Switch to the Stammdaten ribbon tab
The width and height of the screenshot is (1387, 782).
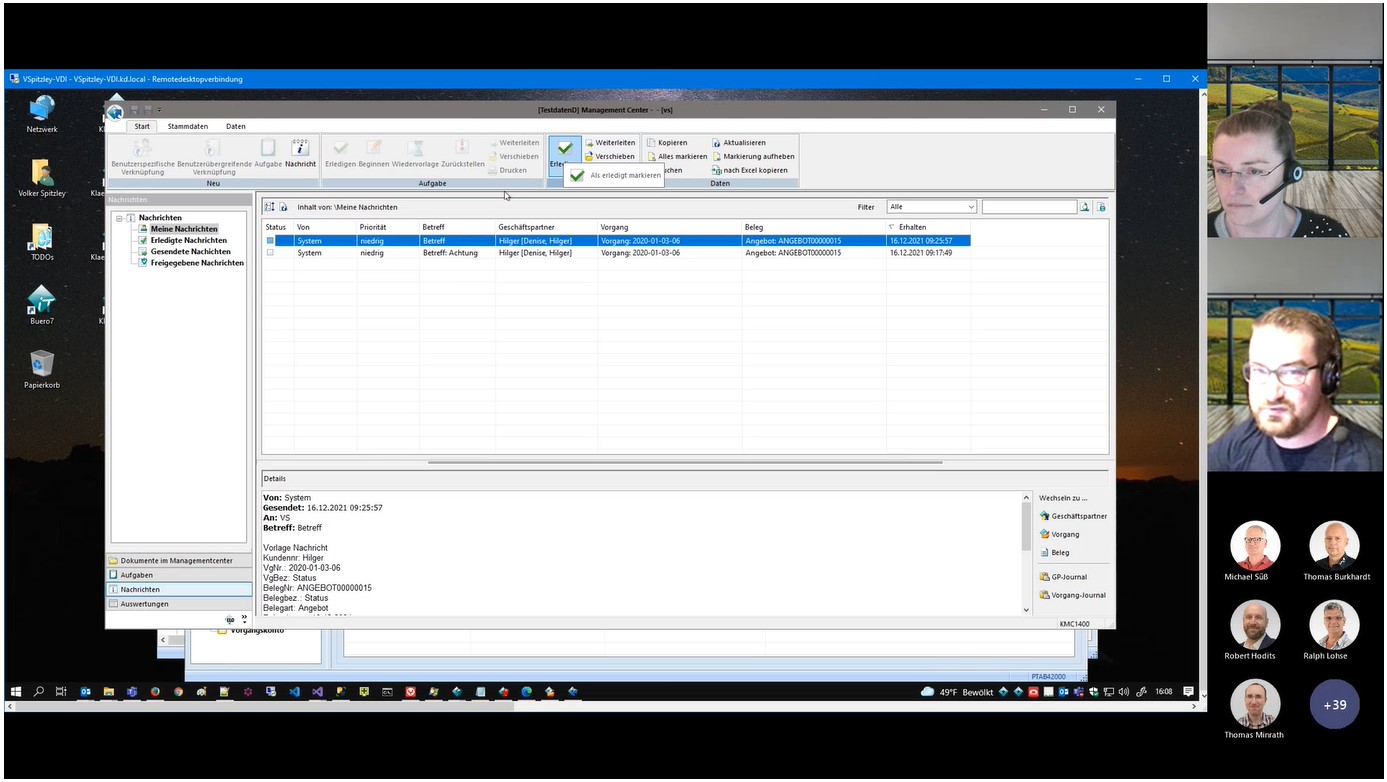[188, 127]
